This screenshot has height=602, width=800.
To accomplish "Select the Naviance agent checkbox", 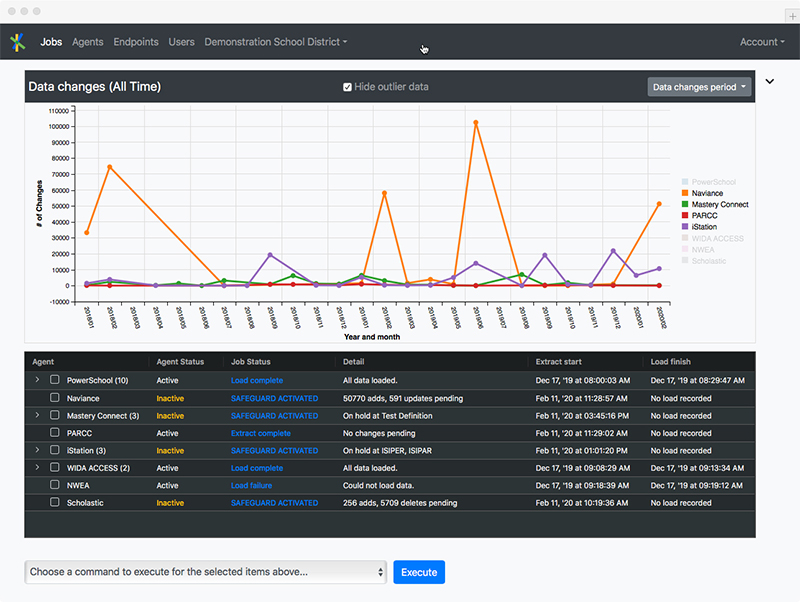I will (55, 398).
